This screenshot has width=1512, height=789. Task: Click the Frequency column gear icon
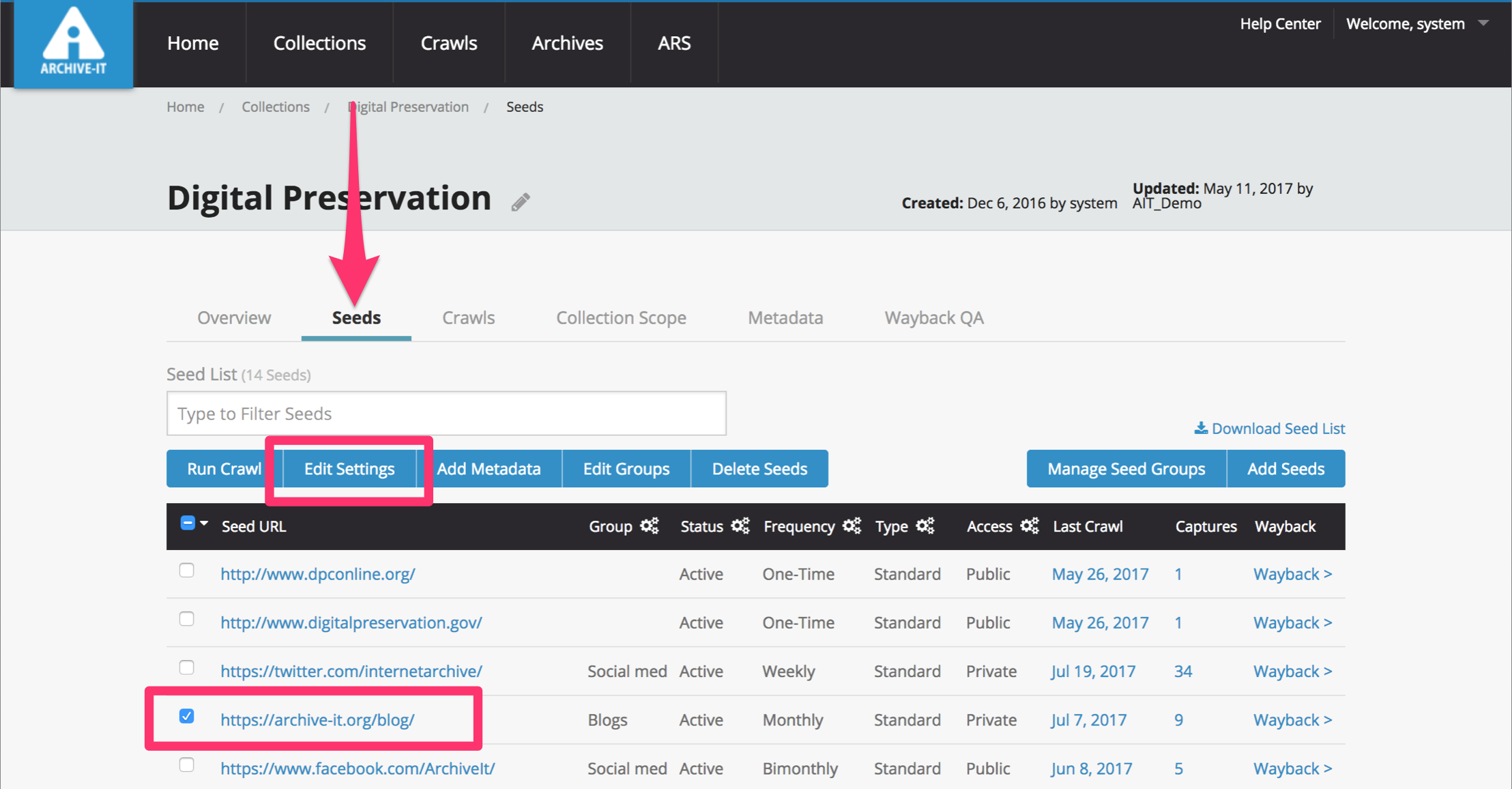coord(852,526)
